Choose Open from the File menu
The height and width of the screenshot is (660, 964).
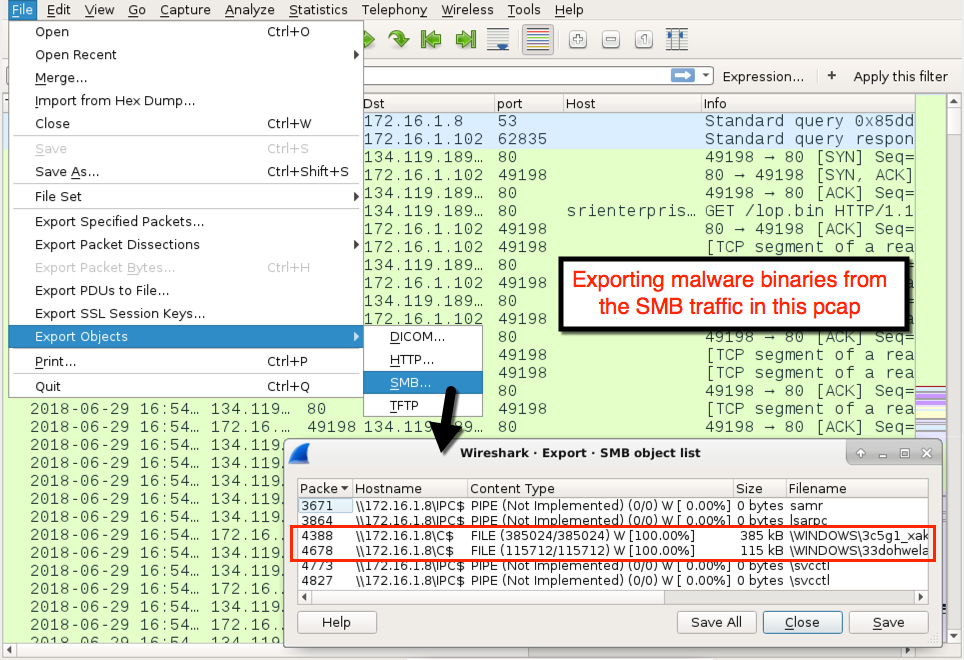tap(186, 32)
